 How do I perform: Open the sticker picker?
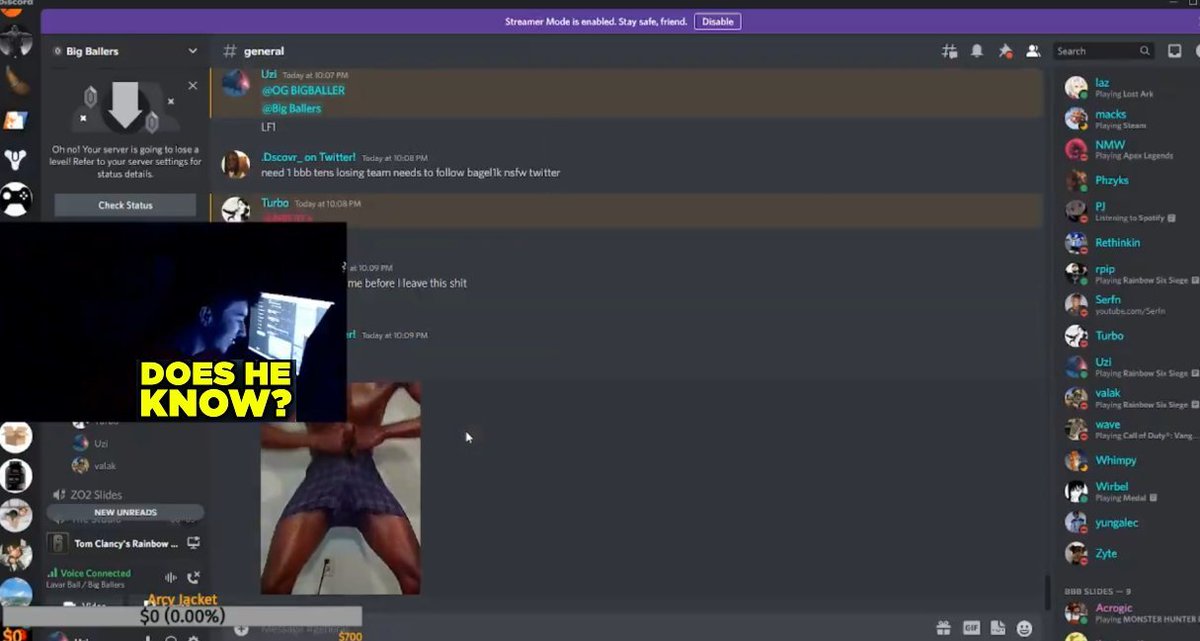click(997, 628)
